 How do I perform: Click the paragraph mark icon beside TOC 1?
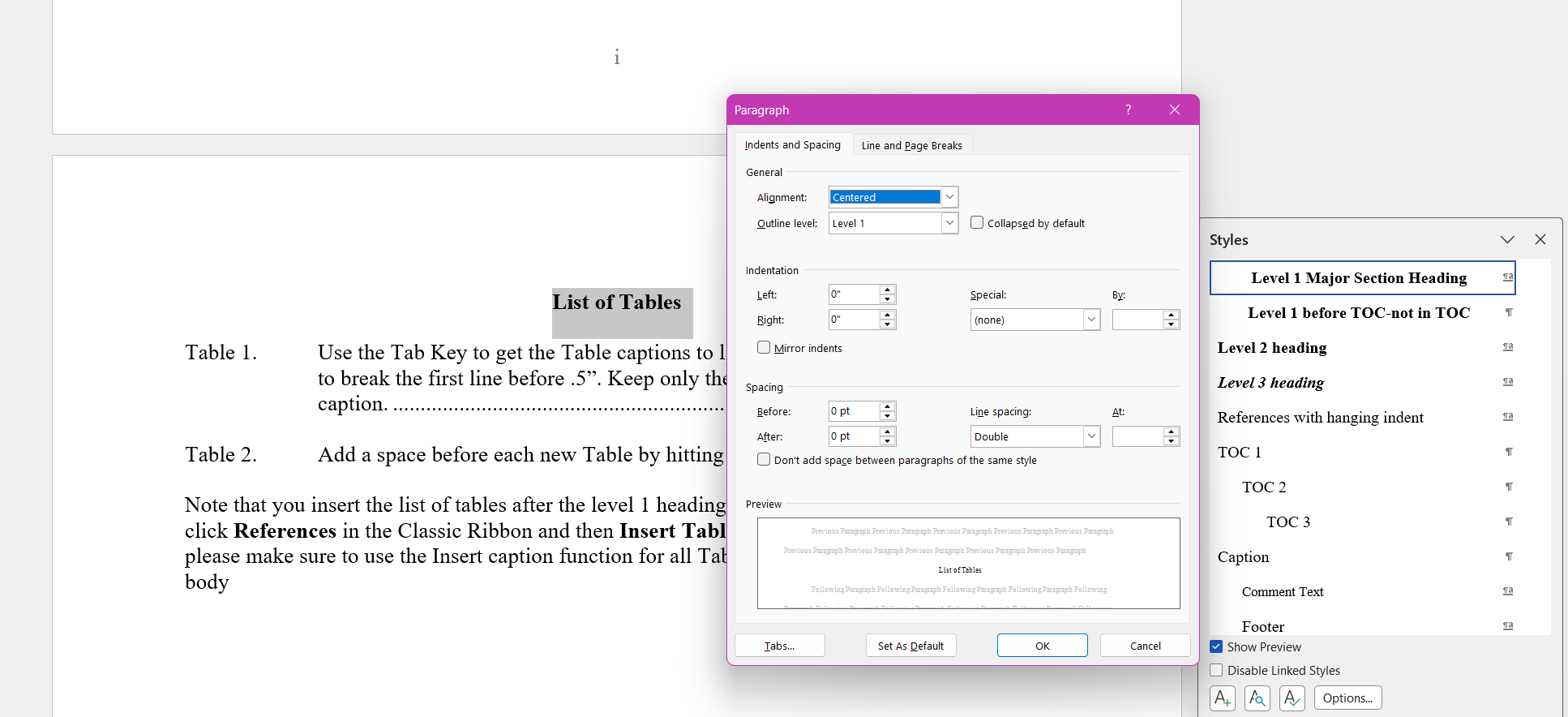click(x=1509, y=452)
